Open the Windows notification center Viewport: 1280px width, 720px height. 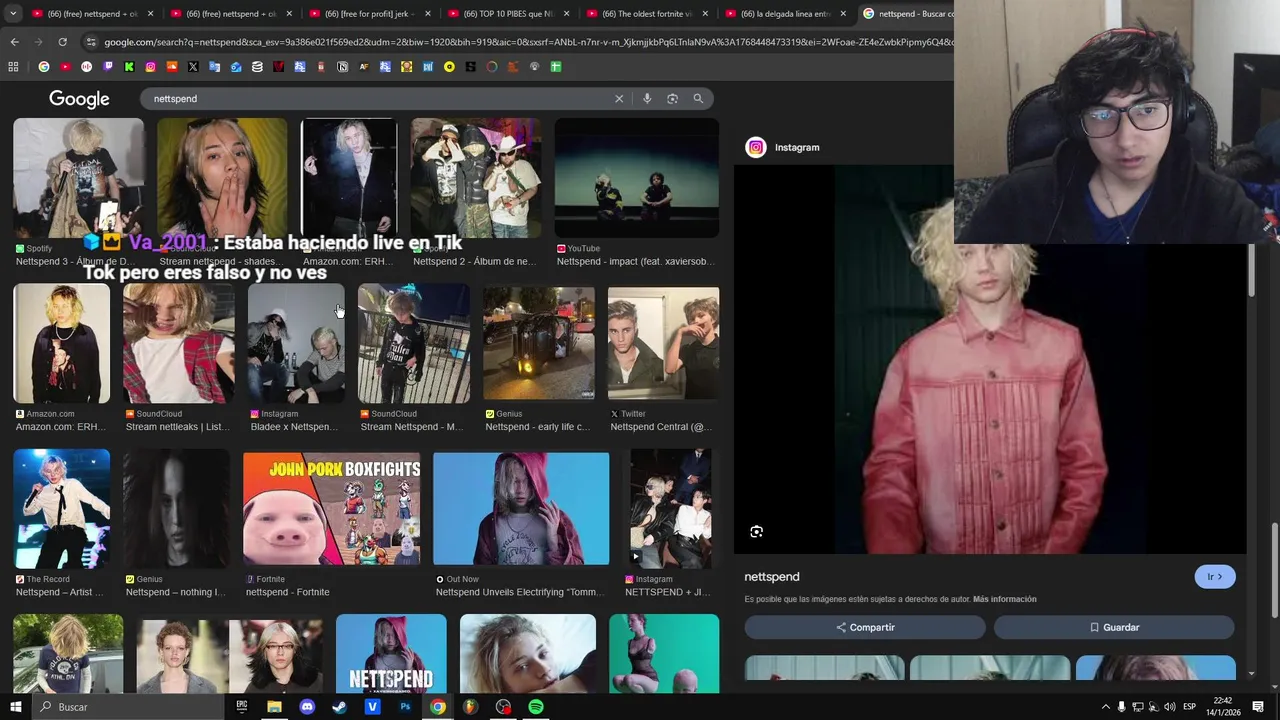pos(1258,707)
